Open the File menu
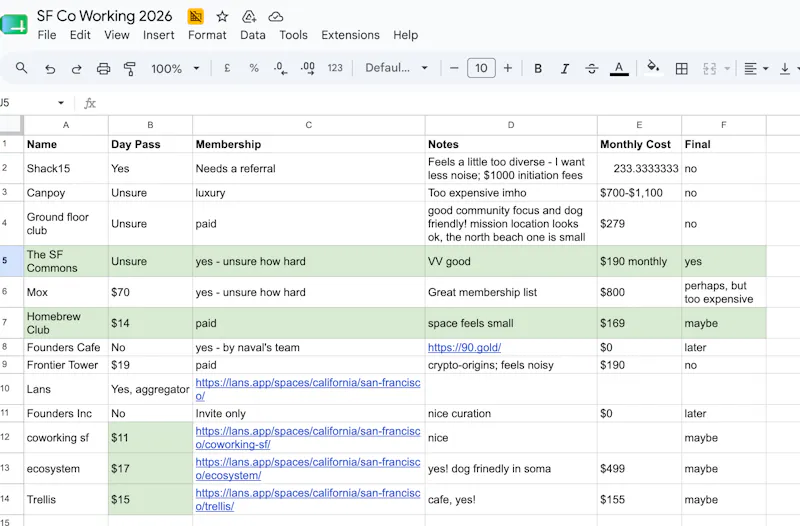The width and height of the screenshot is (800, 526). click(47, 35)
